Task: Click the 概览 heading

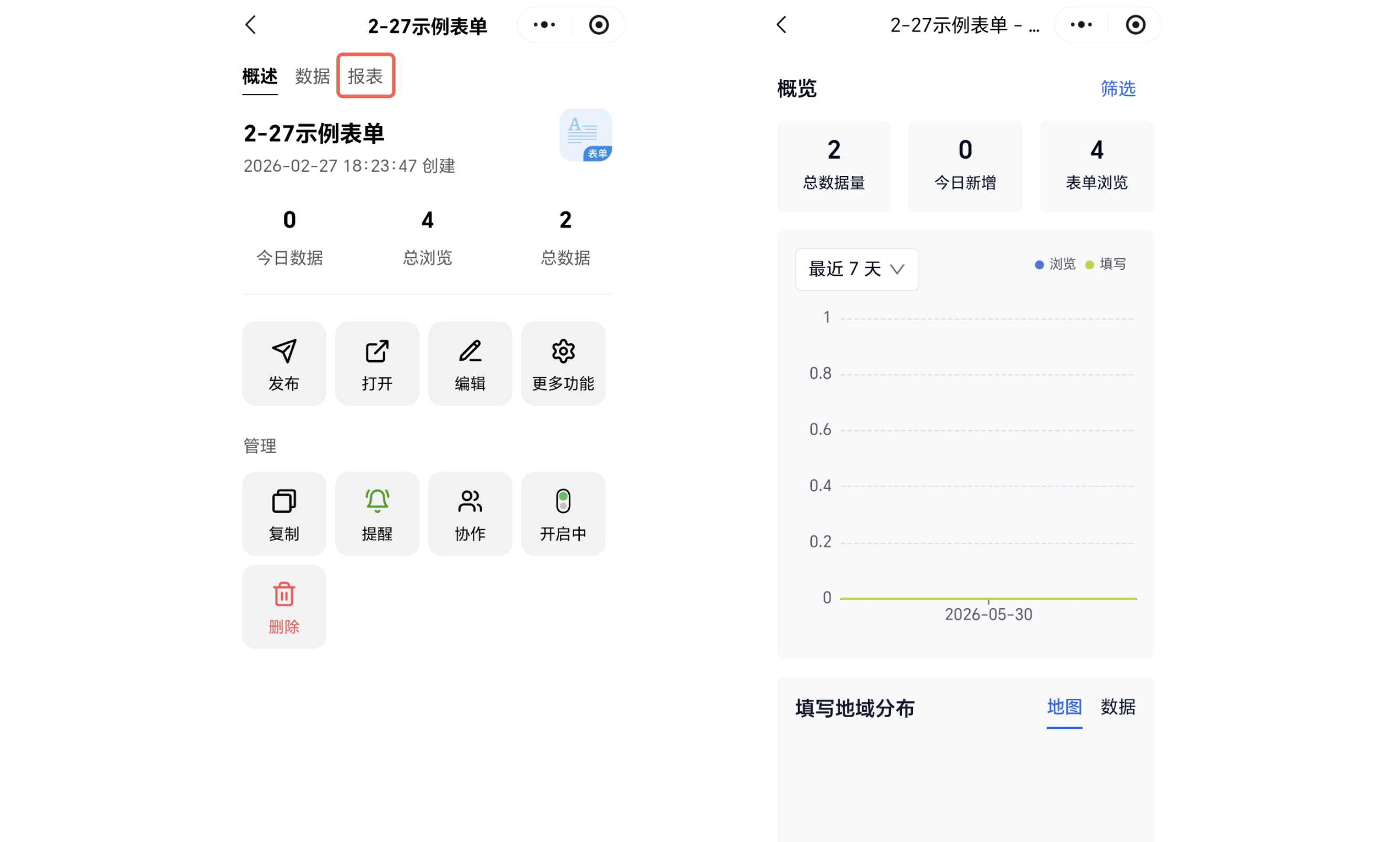Action: 797,89
